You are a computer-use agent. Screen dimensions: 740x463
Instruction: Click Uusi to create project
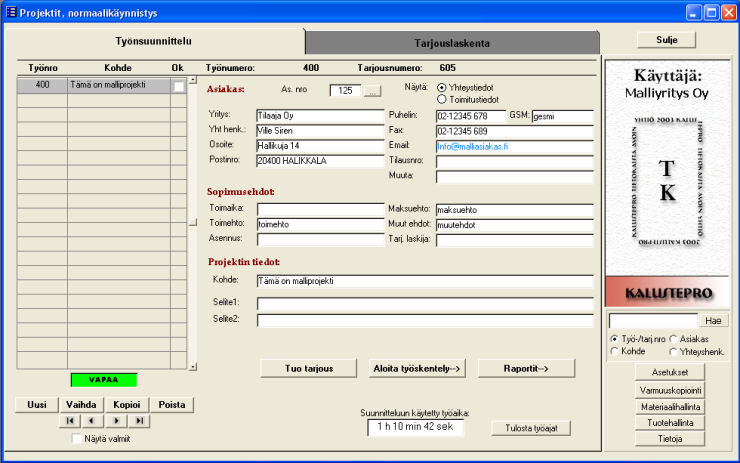pyautogui.click(x=37, y=405)
